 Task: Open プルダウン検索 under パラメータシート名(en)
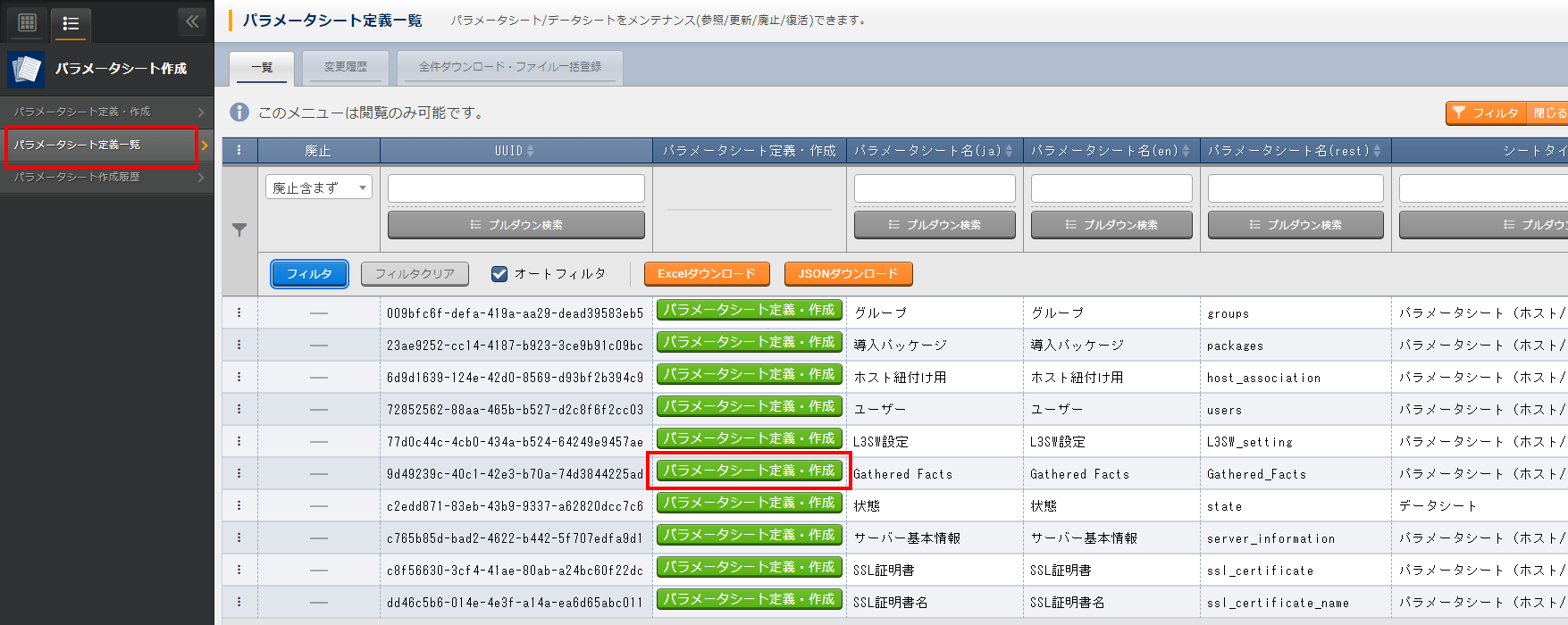tap(1111, 225)
